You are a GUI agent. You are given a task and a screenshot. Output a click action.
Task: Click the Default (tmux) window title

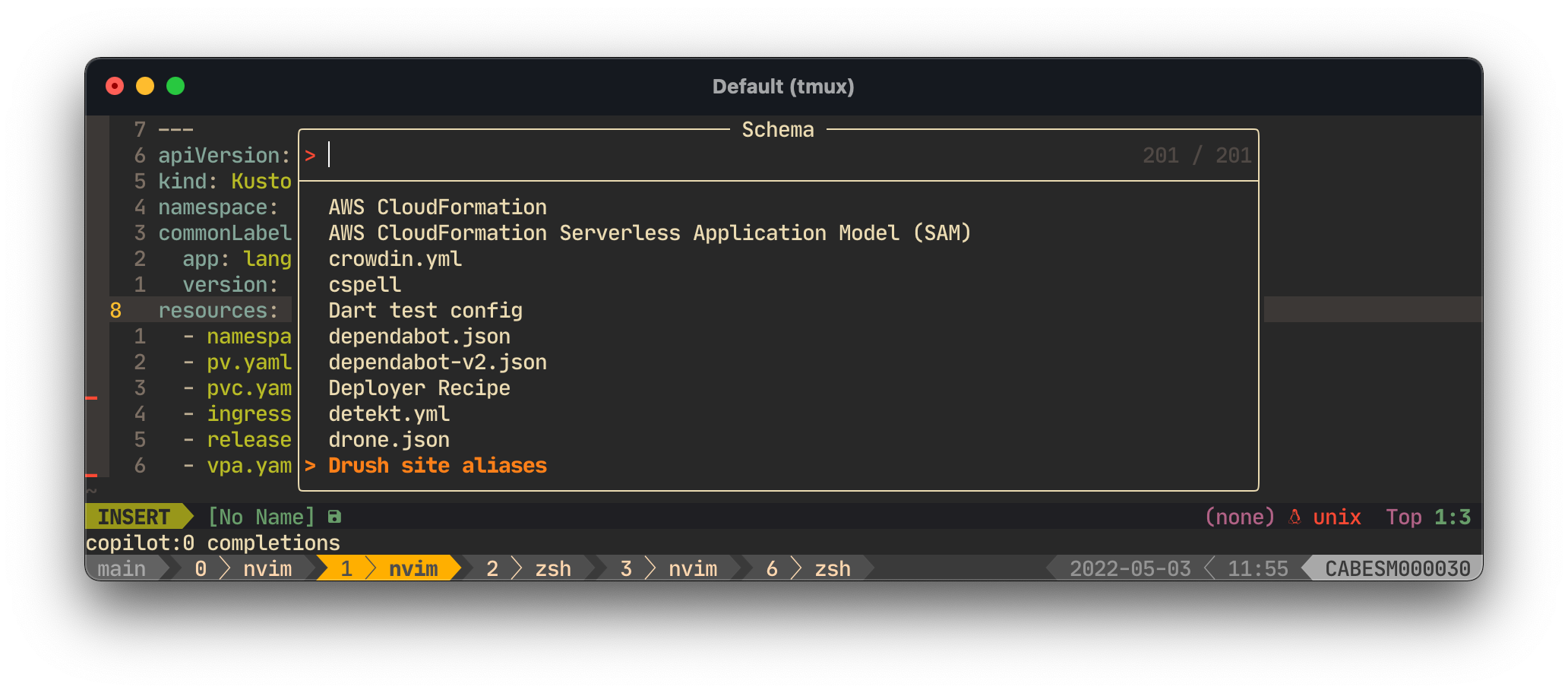[x=783, y=86]
